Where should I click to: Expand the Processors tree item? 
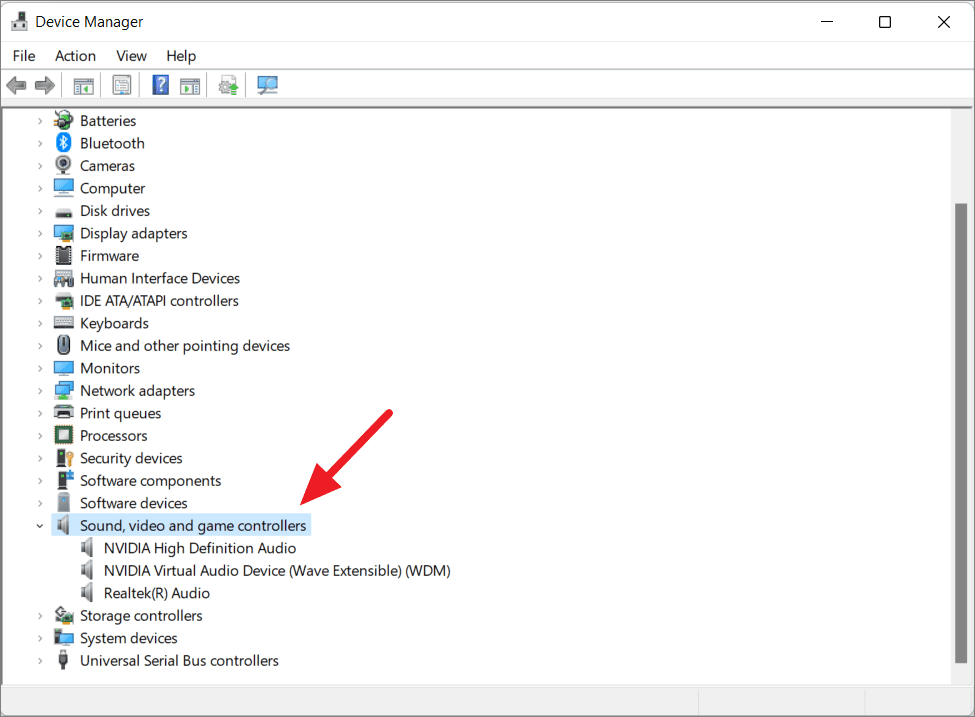point(40,435)
